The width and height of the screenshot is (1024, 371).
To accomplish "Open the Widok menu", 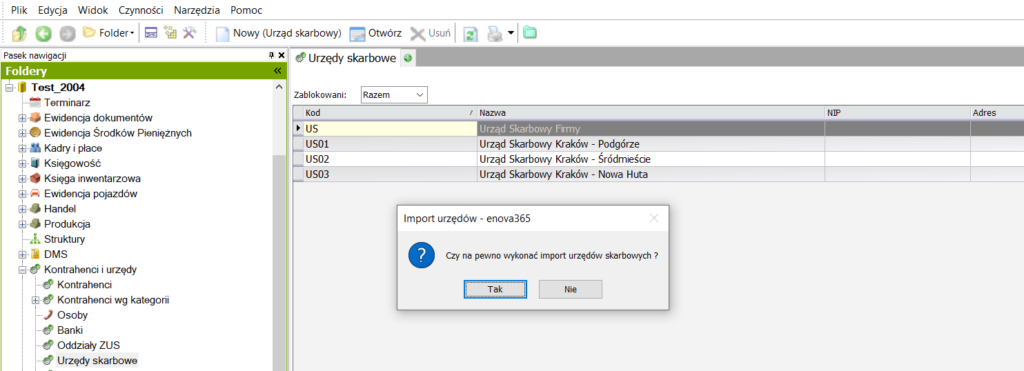I will [x=93, y=10].
